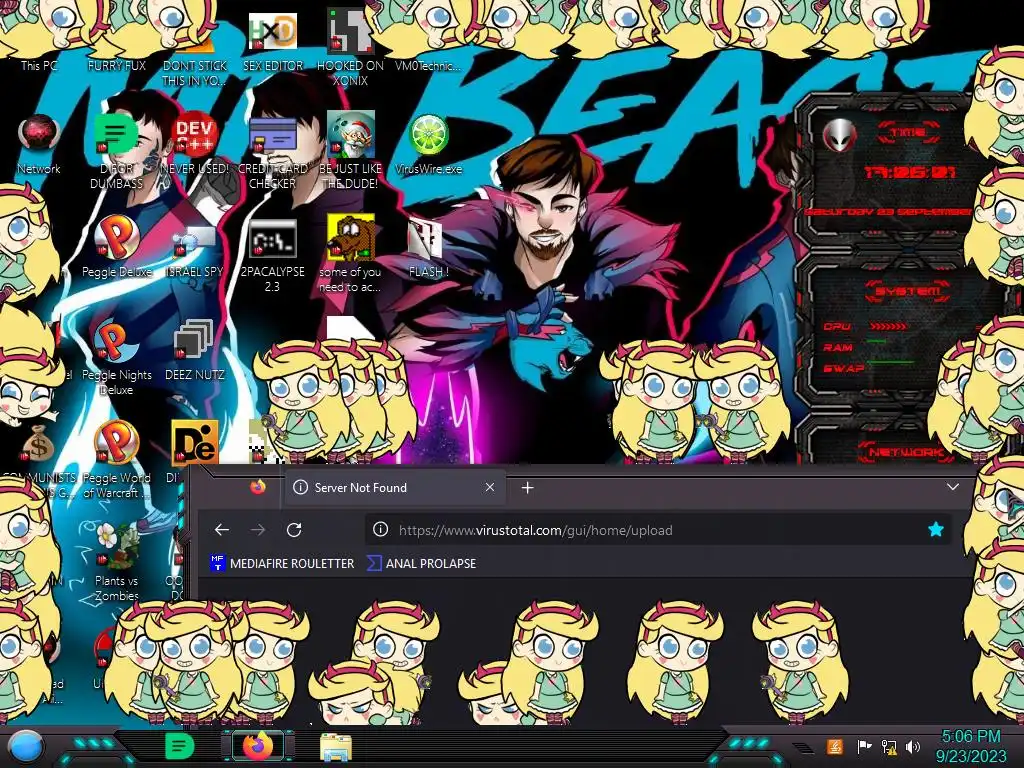View site information icon in the address bar

pos(380,530)
